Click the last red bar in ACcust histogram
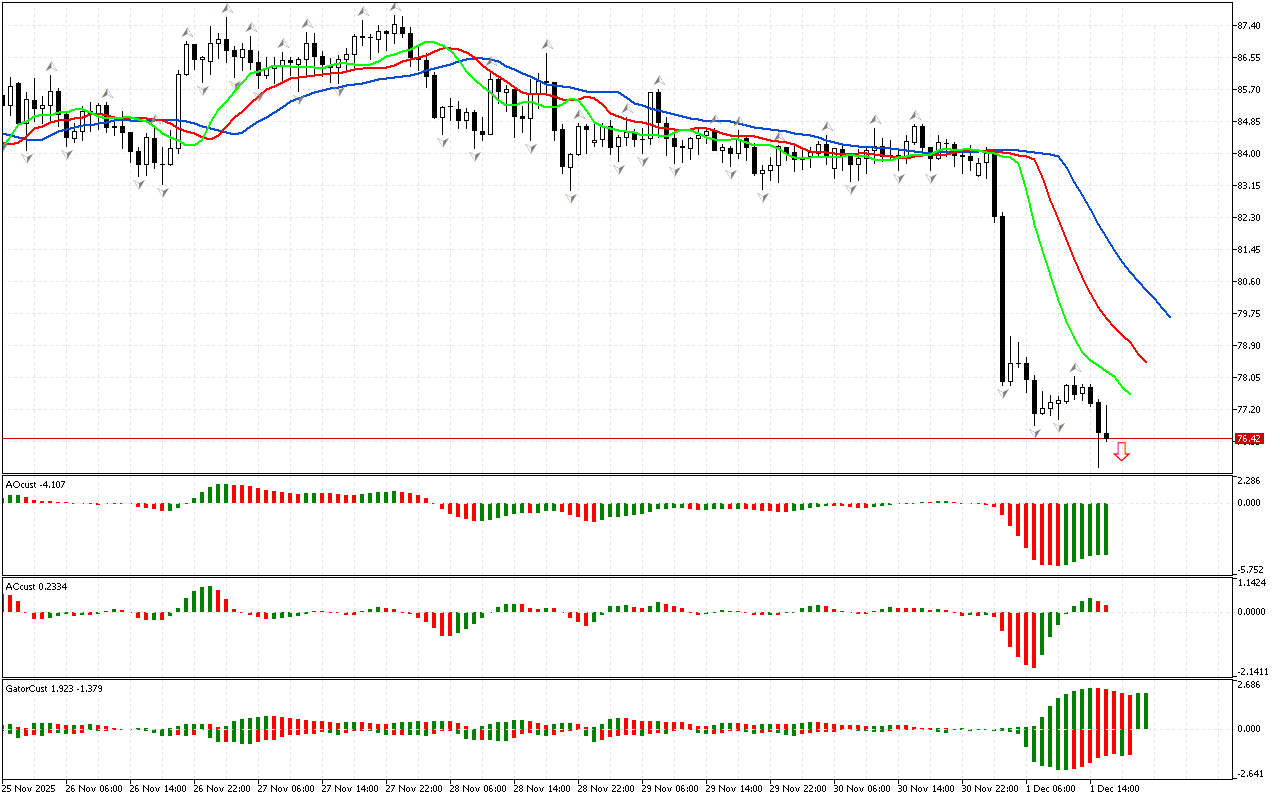The width and height of the screenshot is (1280, 800). click(1107, 608)
